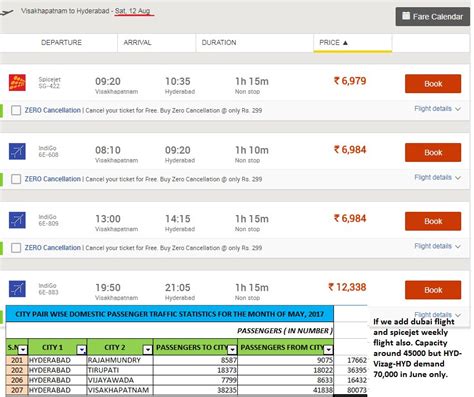474x397 pixels.
Task: Click the Spicejet SG-422 airline logo
Action: coord(17,83)
